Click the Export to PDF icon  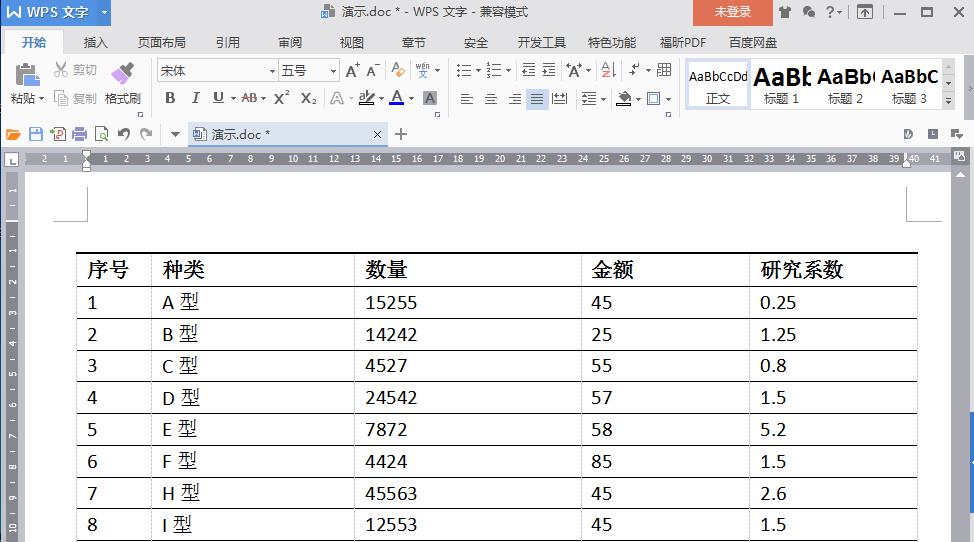click(58, 134)
